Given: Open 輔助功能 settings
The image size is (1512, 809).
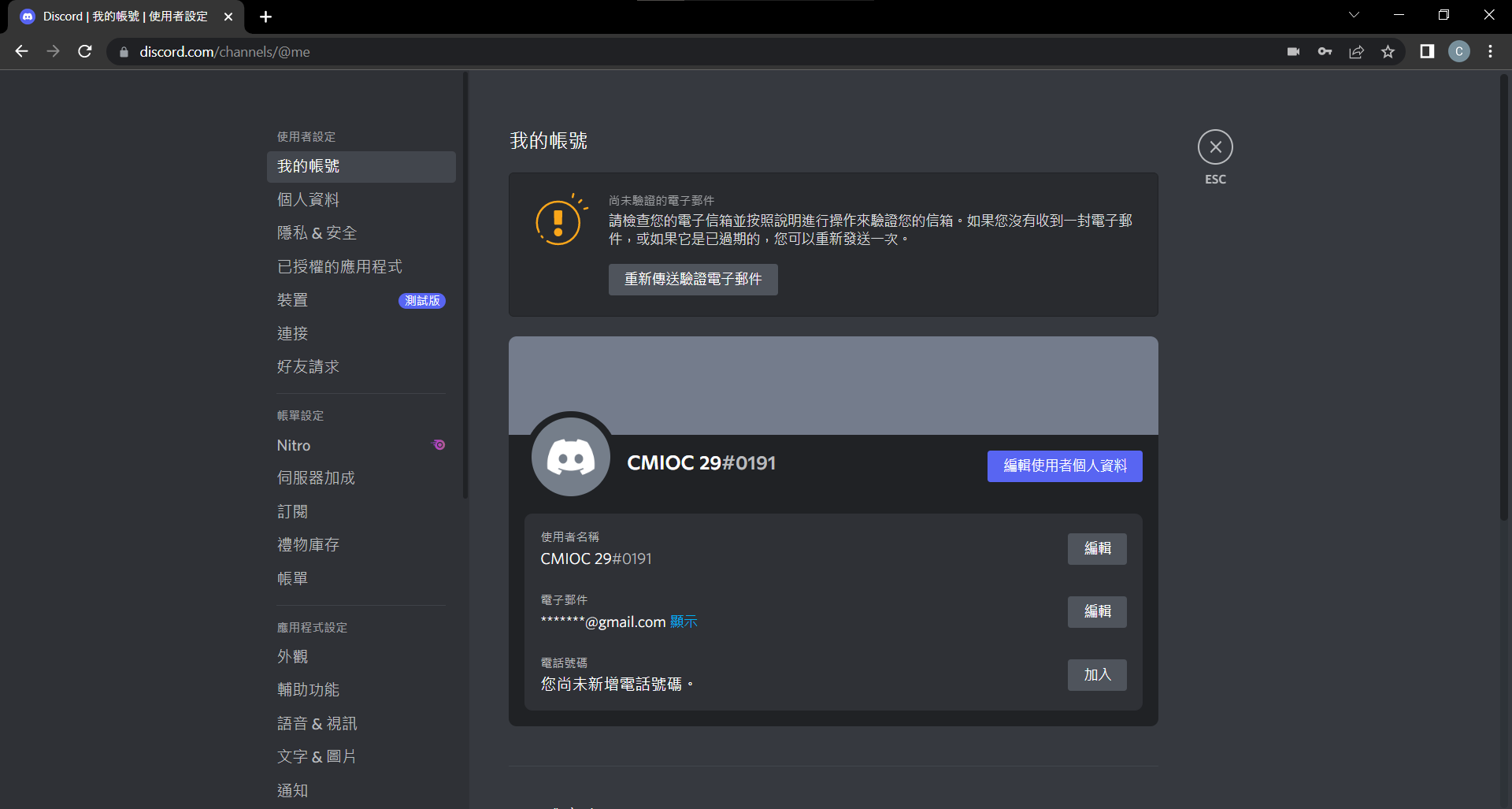Looking at the screenshot, I should [361, 690].
